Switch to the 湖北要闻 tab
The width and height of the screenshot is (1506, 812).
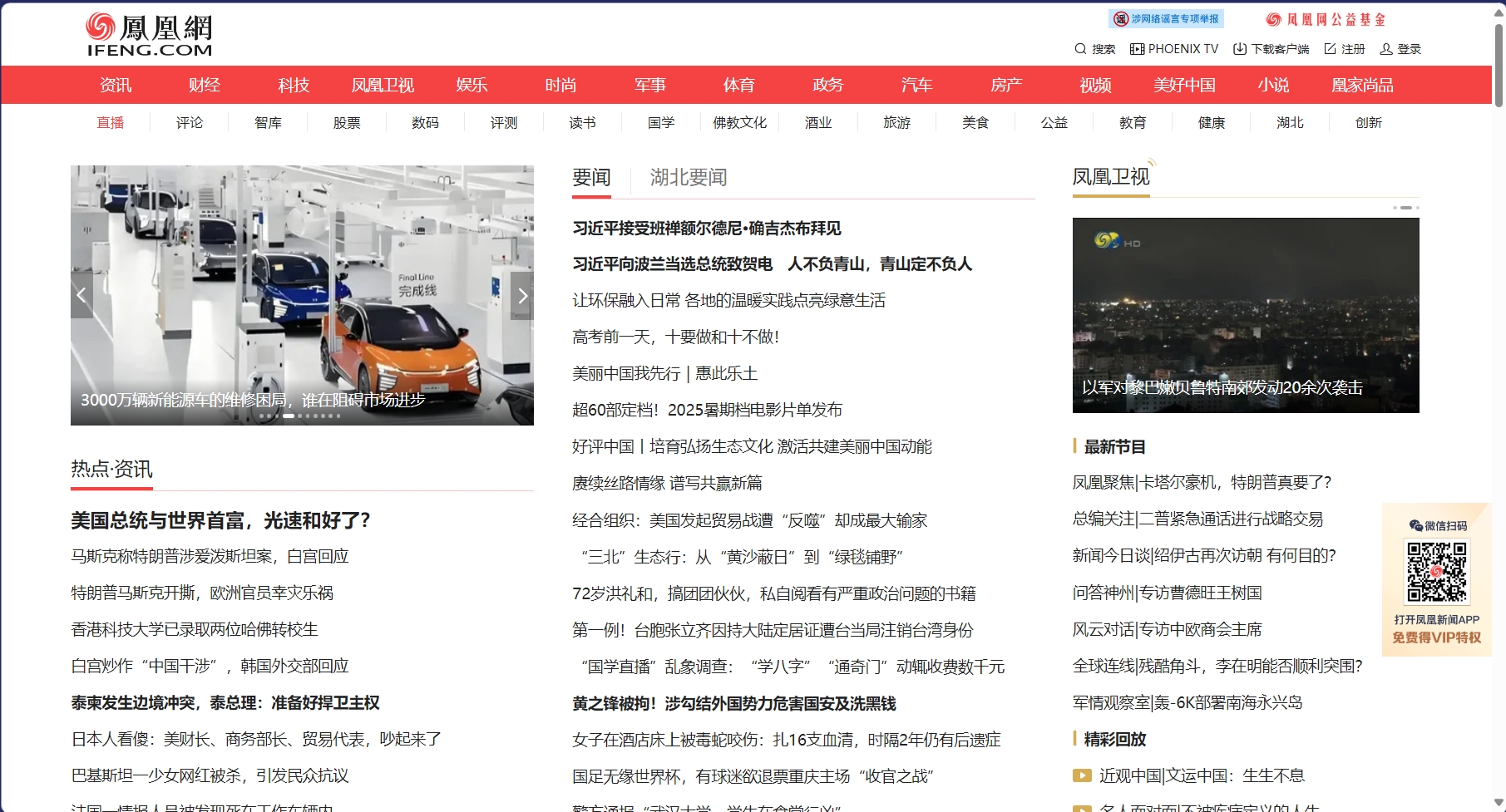tap(688, 178)
